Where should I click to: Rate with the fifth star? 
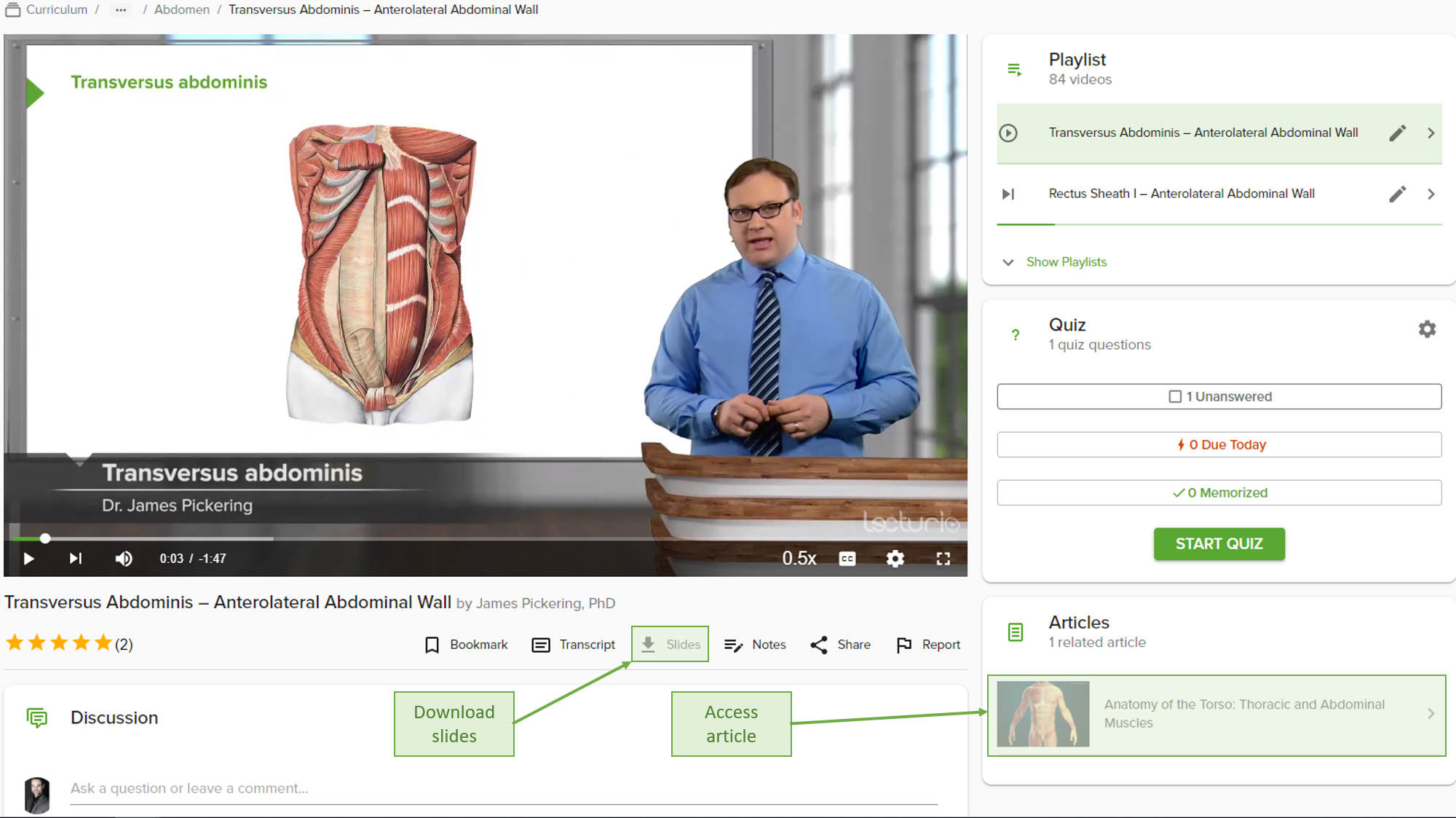103,642
